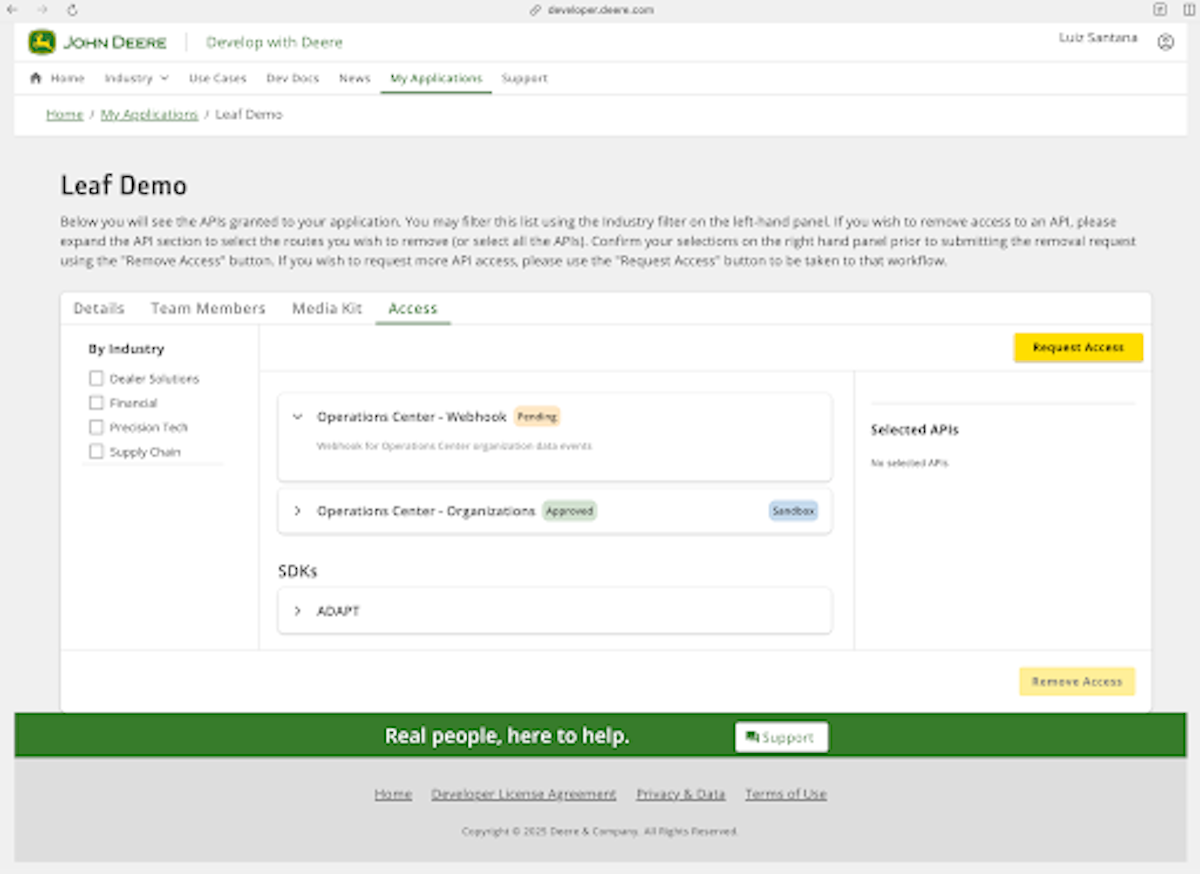Expand the ADAPT SDK row
The height and width of the screenshot is (874, 1200).
(x=297, y=611)
